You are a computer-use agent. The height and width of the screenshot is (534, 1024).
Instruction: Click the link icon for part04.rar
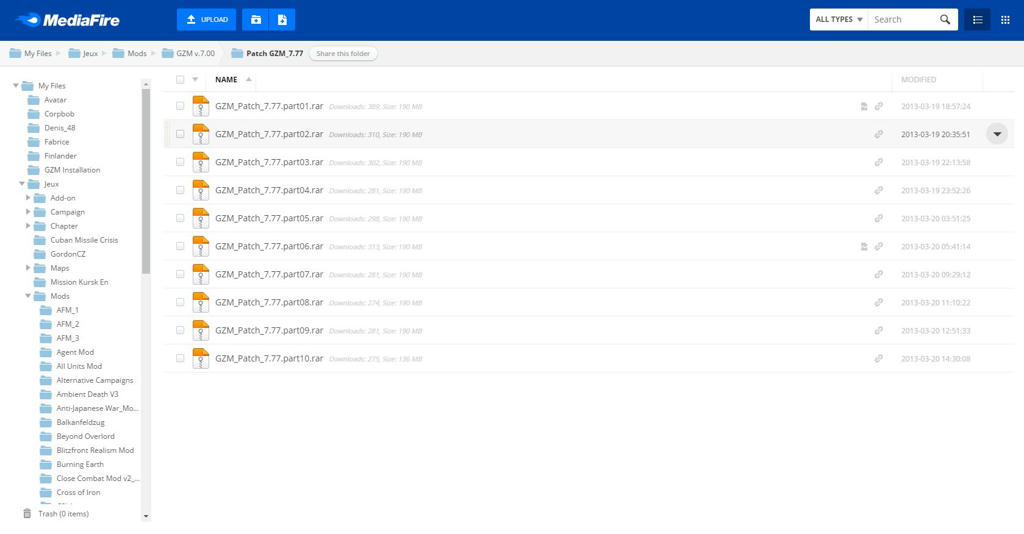pos(879,191)
